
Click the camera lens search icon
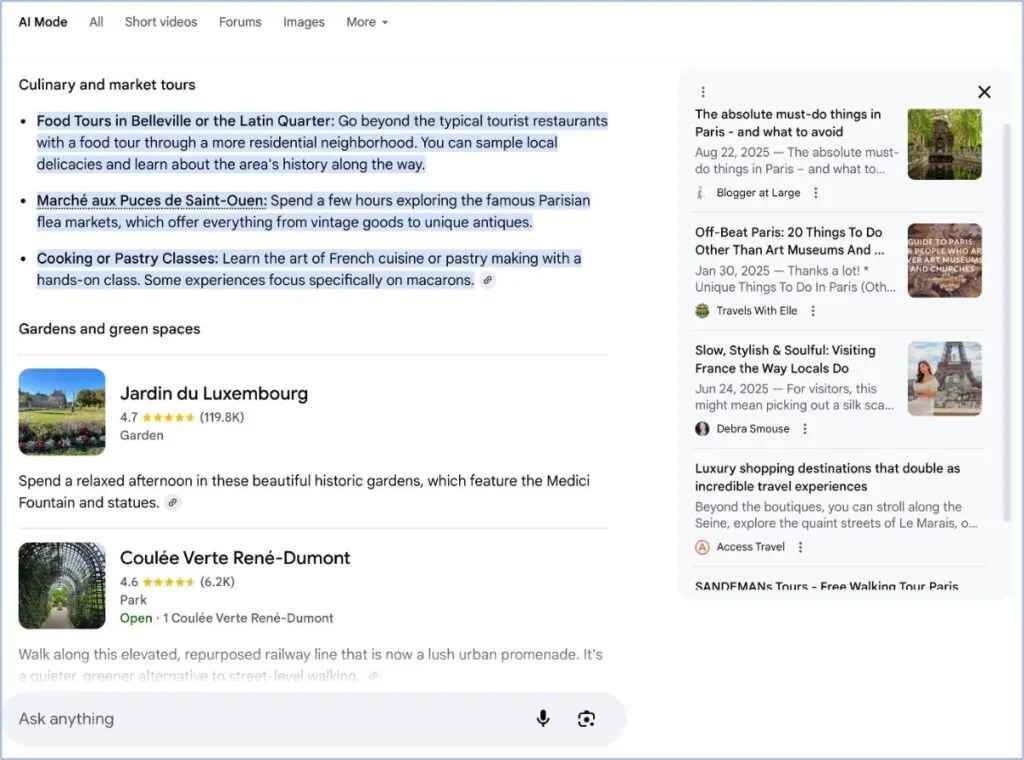point(586,719)
